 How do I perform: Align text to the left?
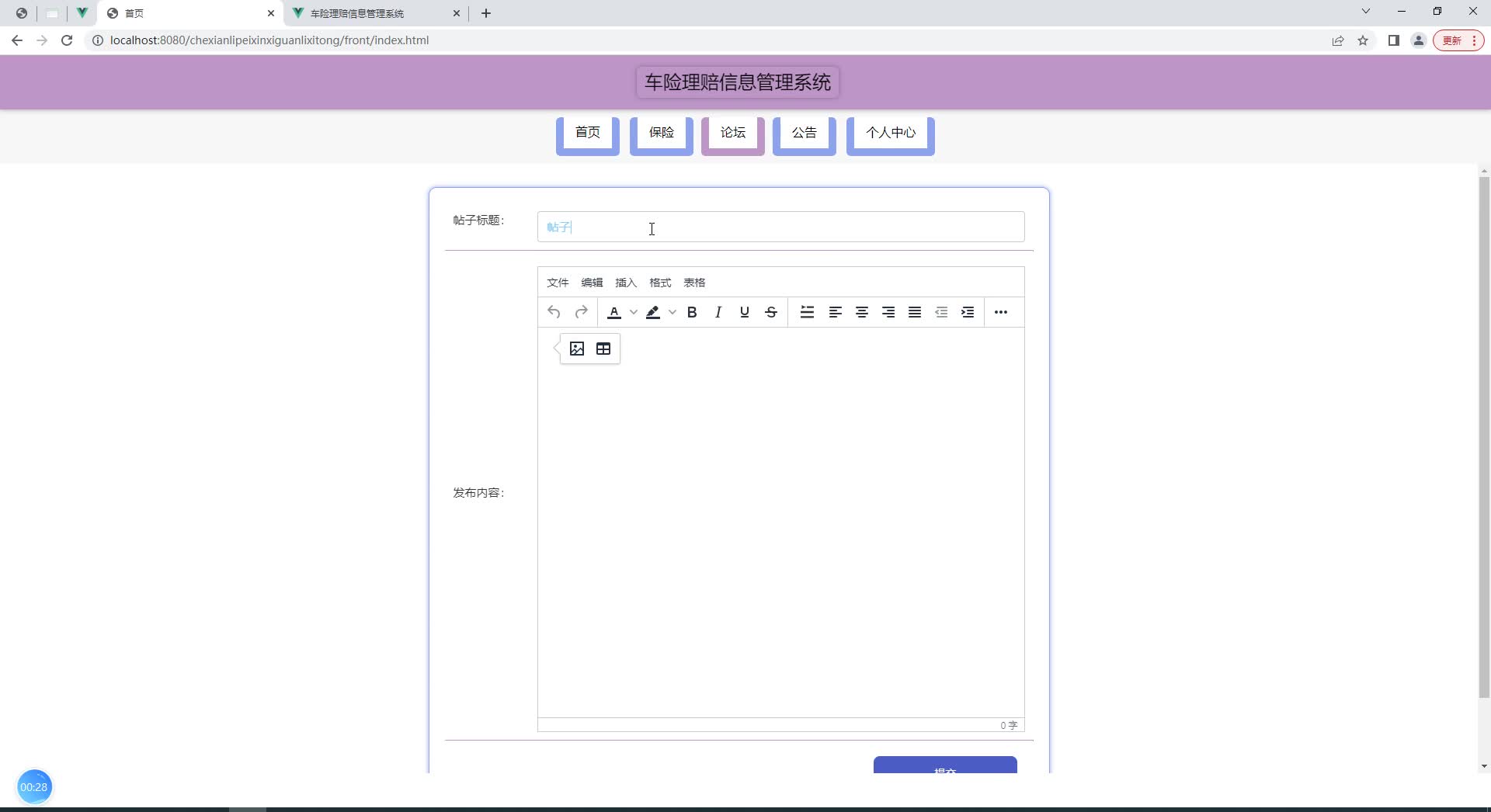coord(836,312)
